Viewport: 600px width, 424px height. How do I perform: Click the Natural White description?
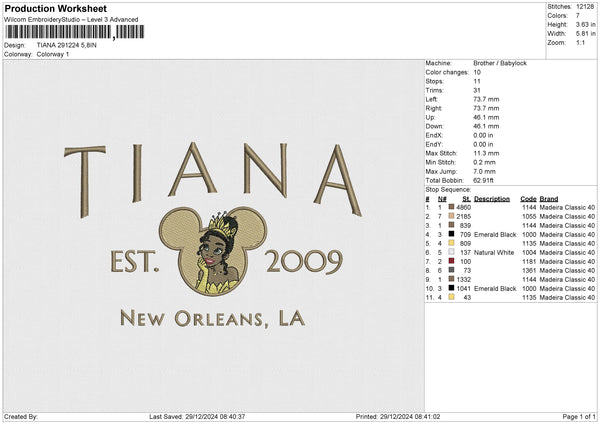[494, 253]
